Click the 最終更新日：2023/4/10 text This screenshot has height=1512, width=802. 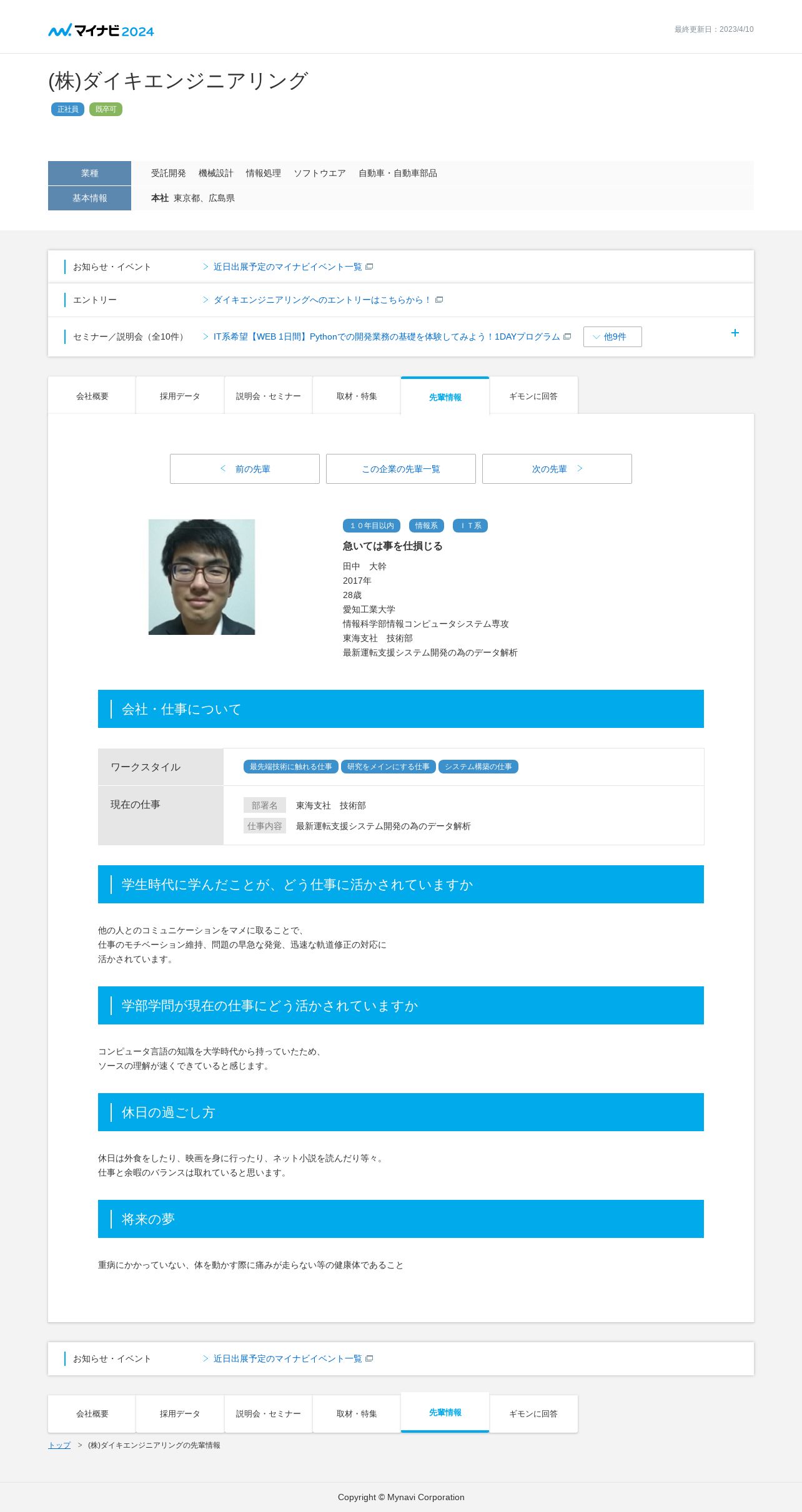pyautogui.click(x=714, y=29)
